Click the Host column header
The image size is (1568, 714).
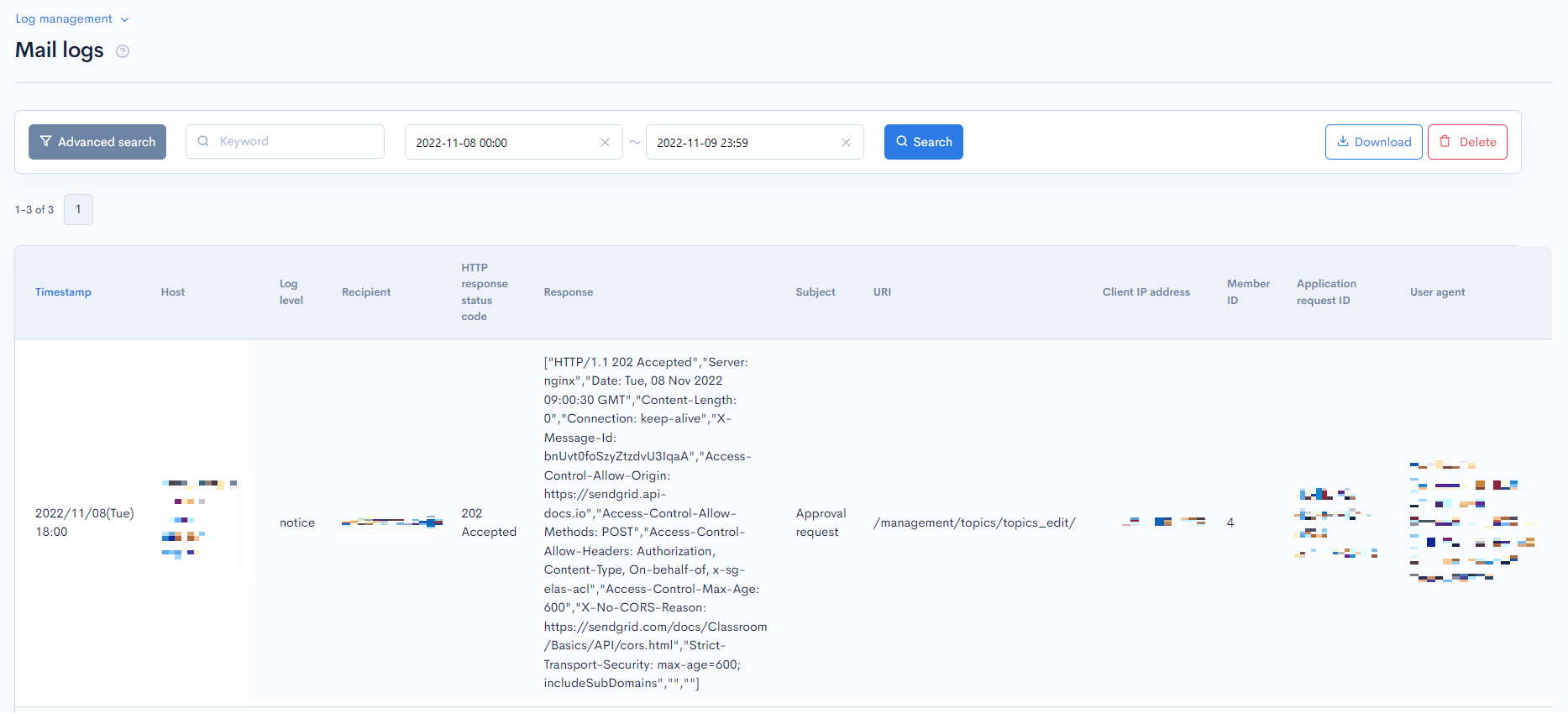point(173,292)
